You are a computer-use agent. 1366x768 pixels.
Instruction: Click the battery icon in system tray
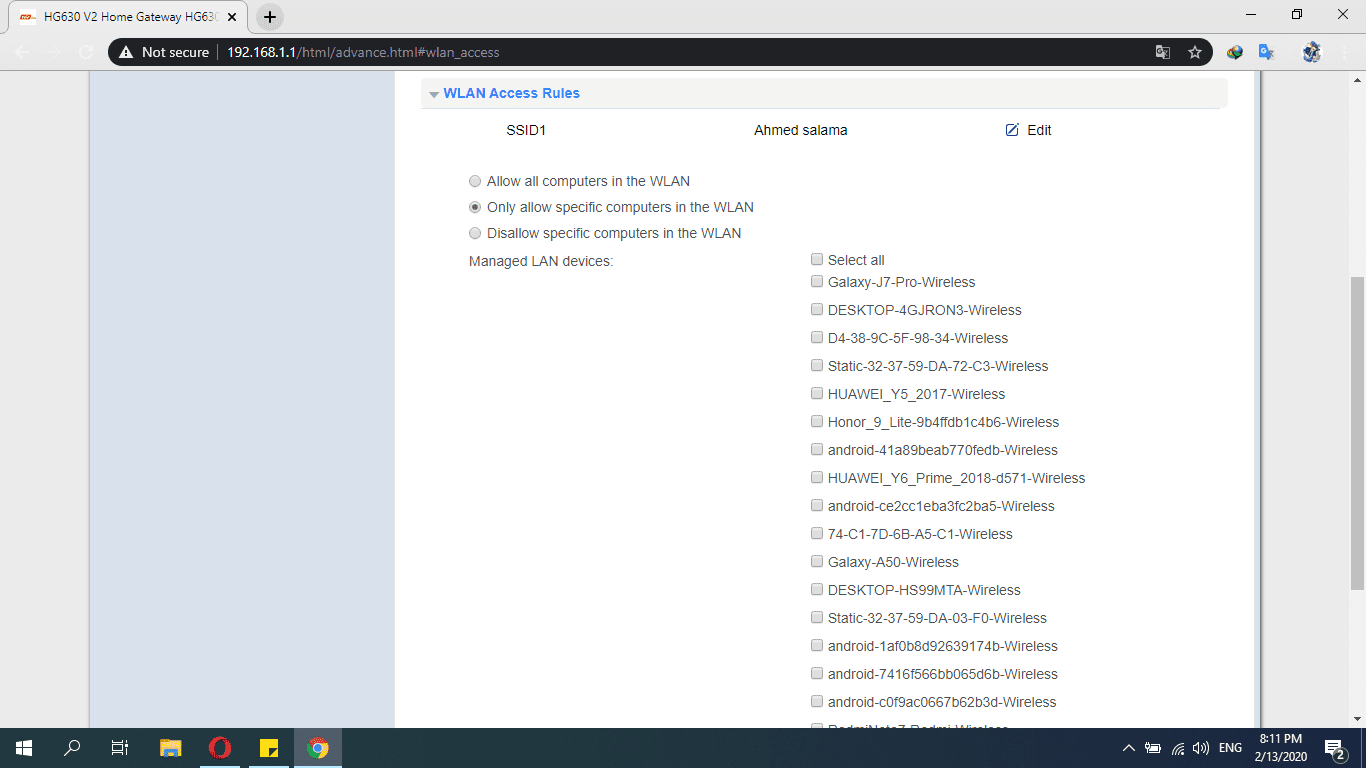[1153, 748]
